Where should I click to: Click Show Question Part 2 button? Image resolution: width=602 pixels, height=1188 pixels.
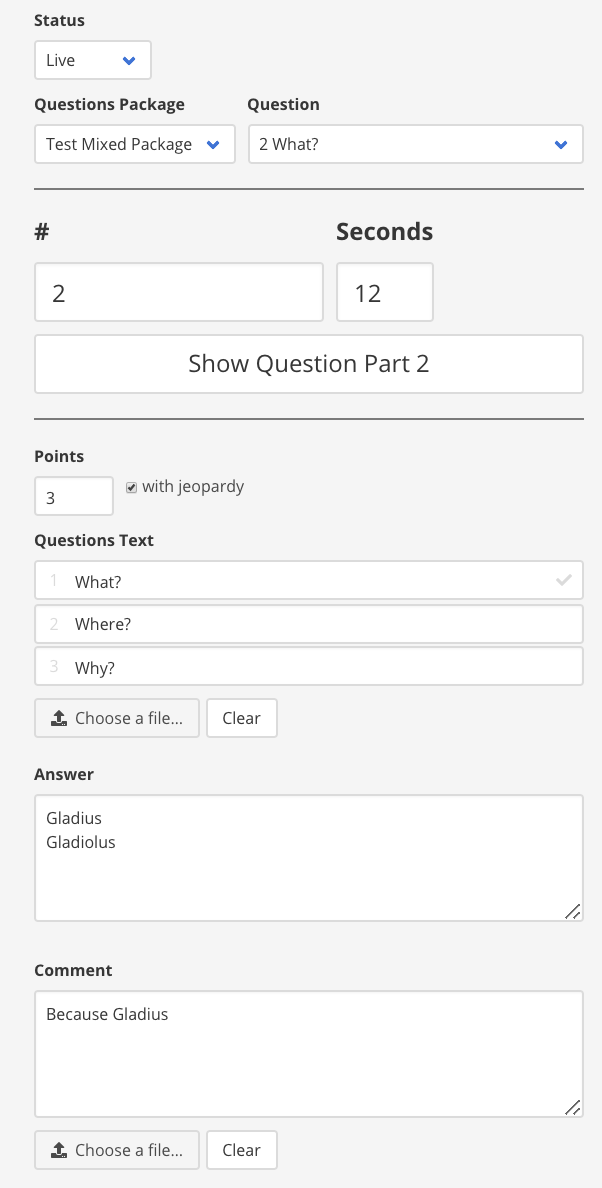(x=309, y=364)
